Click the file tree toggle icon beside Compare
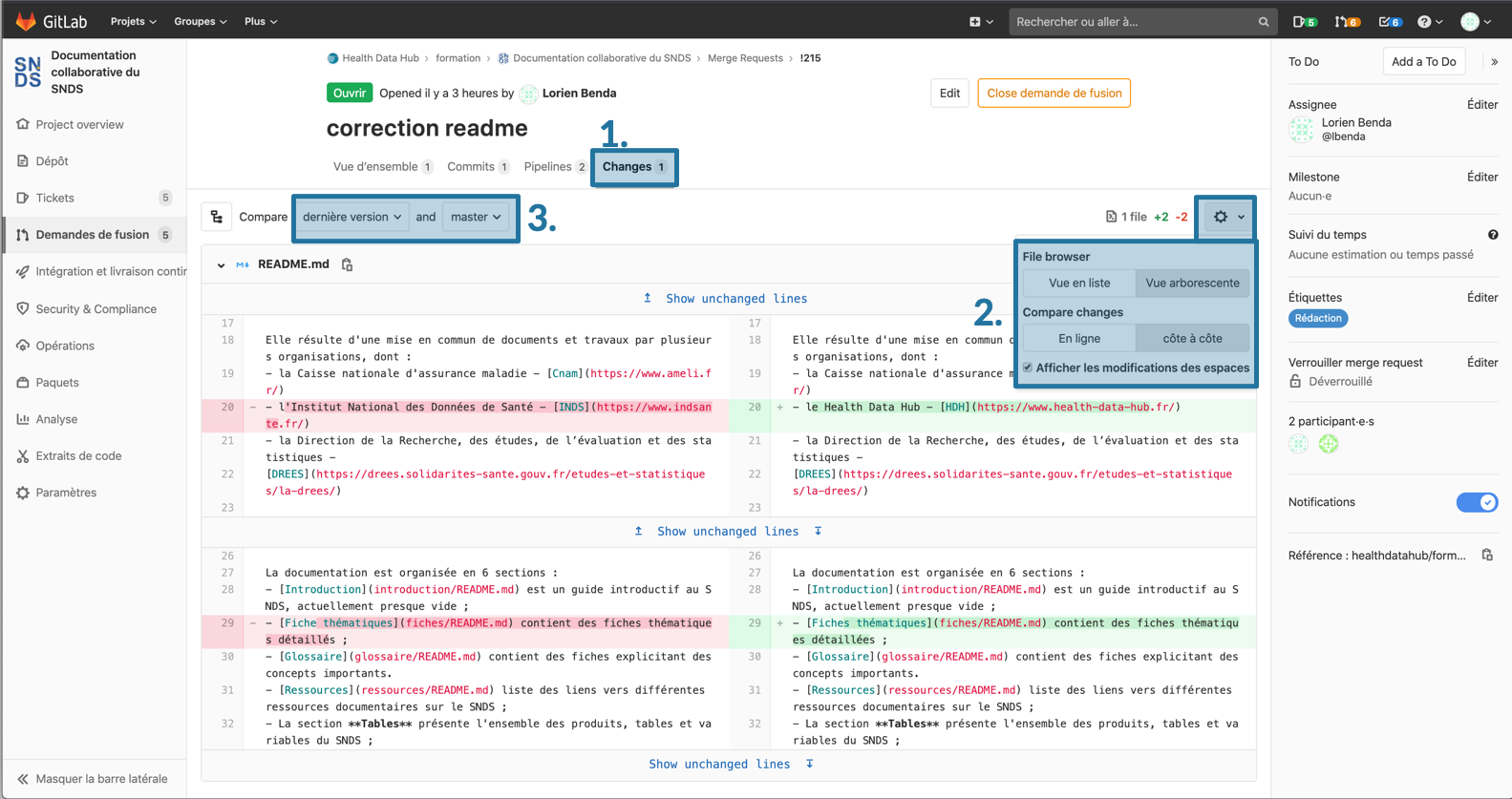Screen dimensions: 1512x799 (x=217, y=217)
